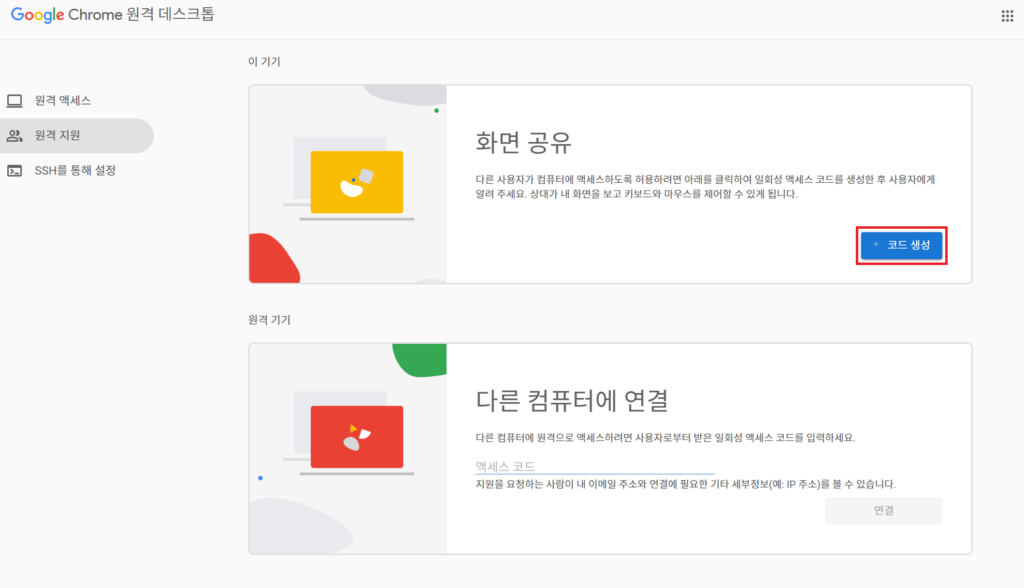Click the terminal icon beside SSH를 통해 설정
Image resolution: width=1024 pixels, height=588 pixels.
(15, 171)
